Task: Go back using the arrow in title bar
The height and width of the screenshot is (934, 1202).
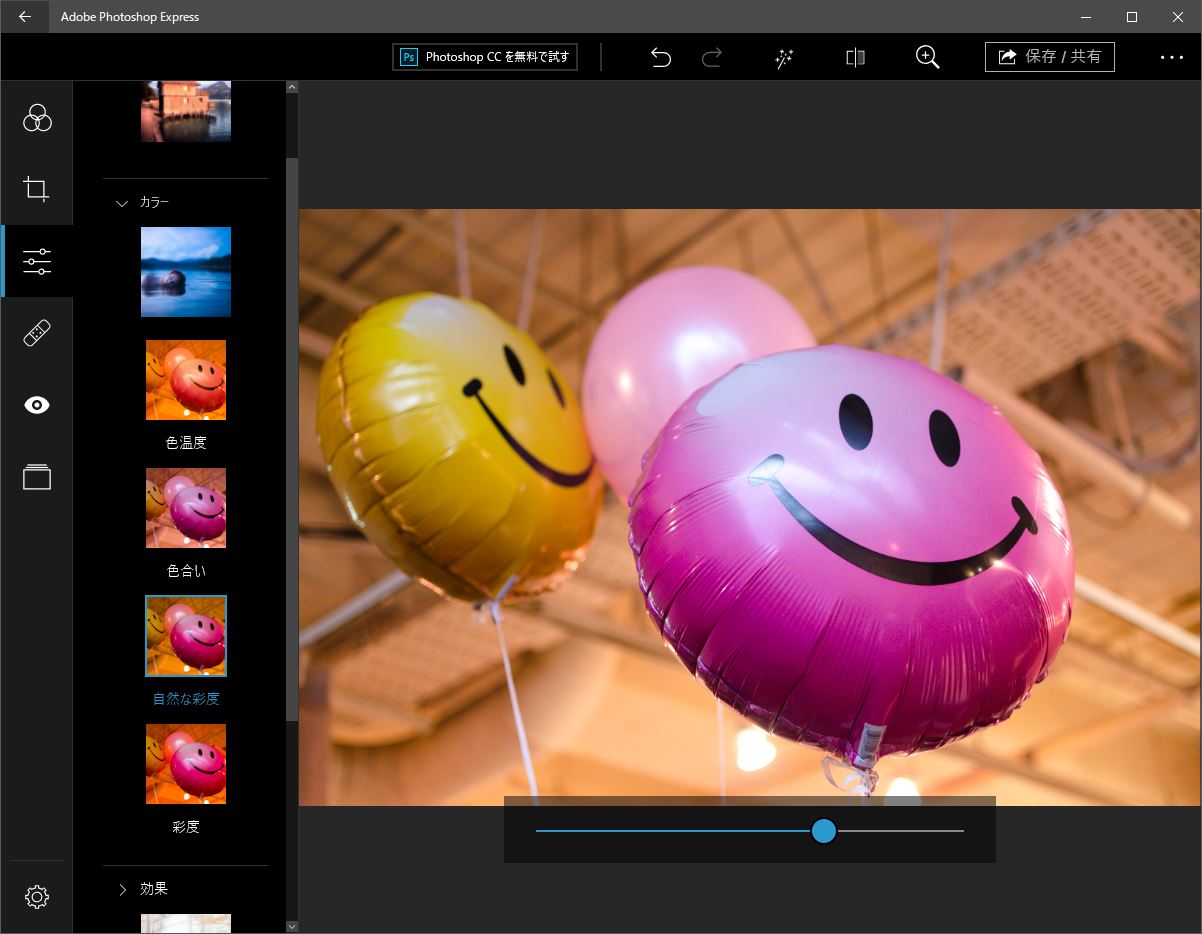Action: 25,17
